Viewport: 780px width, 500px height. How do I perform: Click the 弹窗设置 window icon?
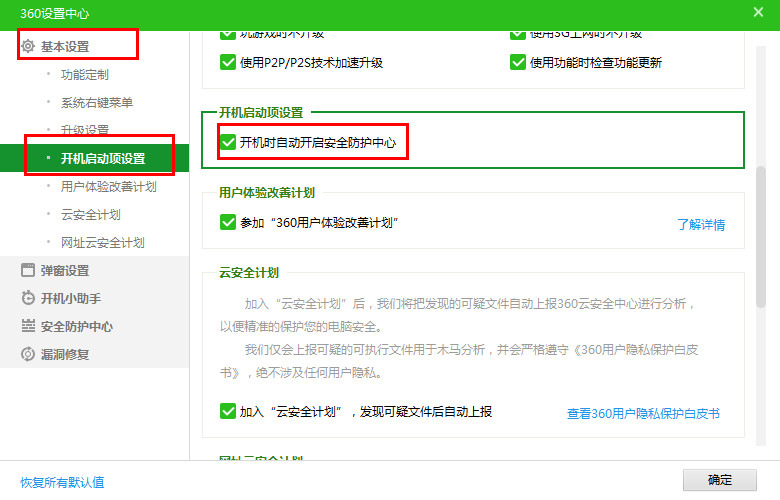point(28,270)
